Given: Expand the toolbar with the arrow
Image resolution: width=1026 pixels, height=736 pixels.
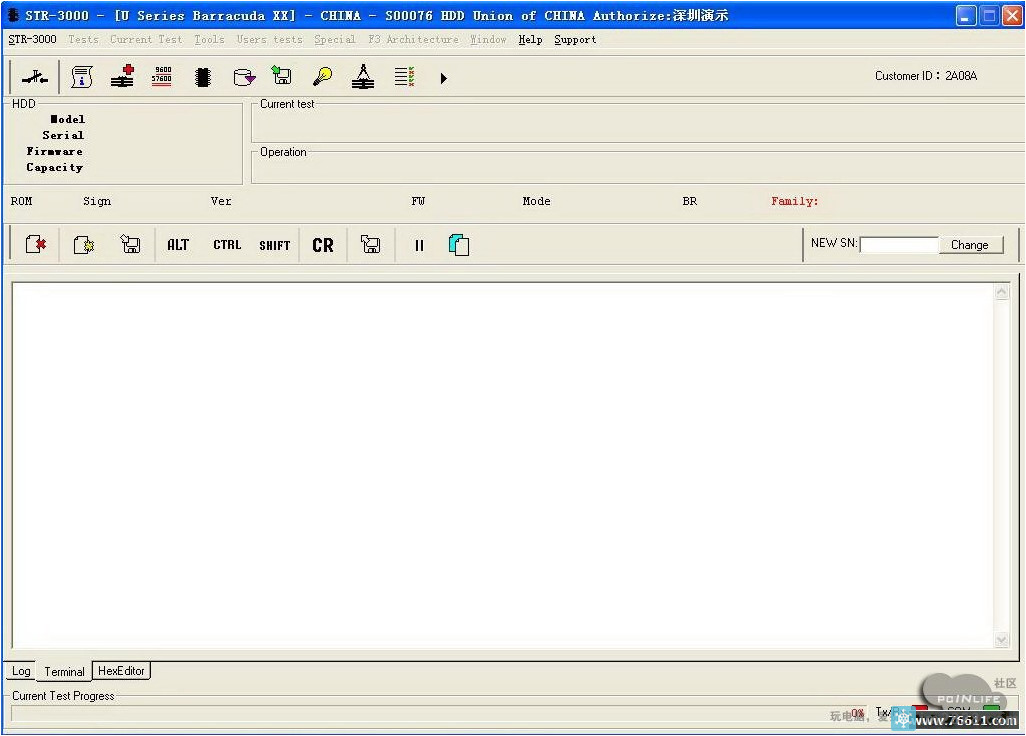Looking at the screenshot, I should tap(444, 78).
